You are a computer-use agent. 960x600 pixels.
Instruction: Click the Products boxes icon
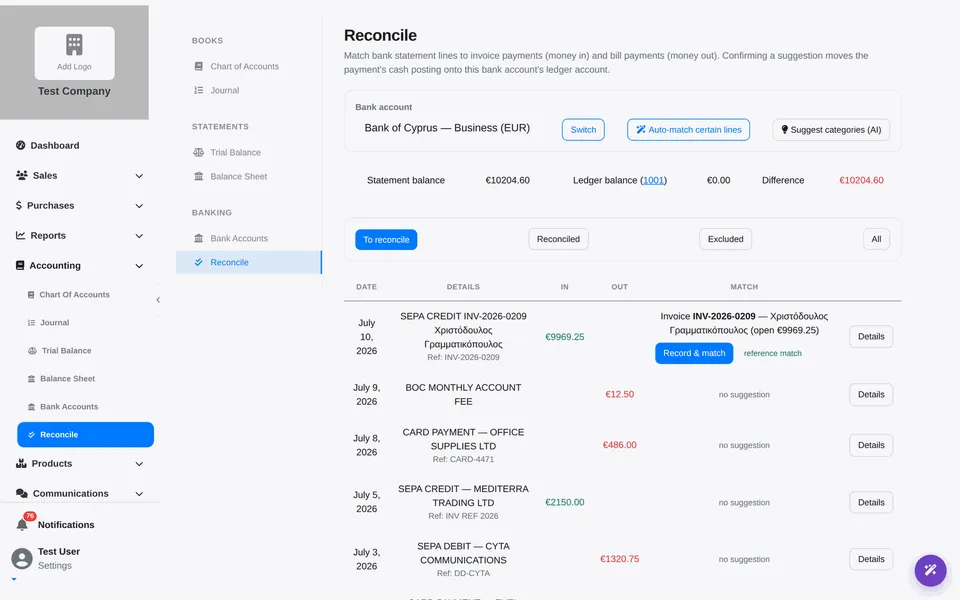point(21,463)
